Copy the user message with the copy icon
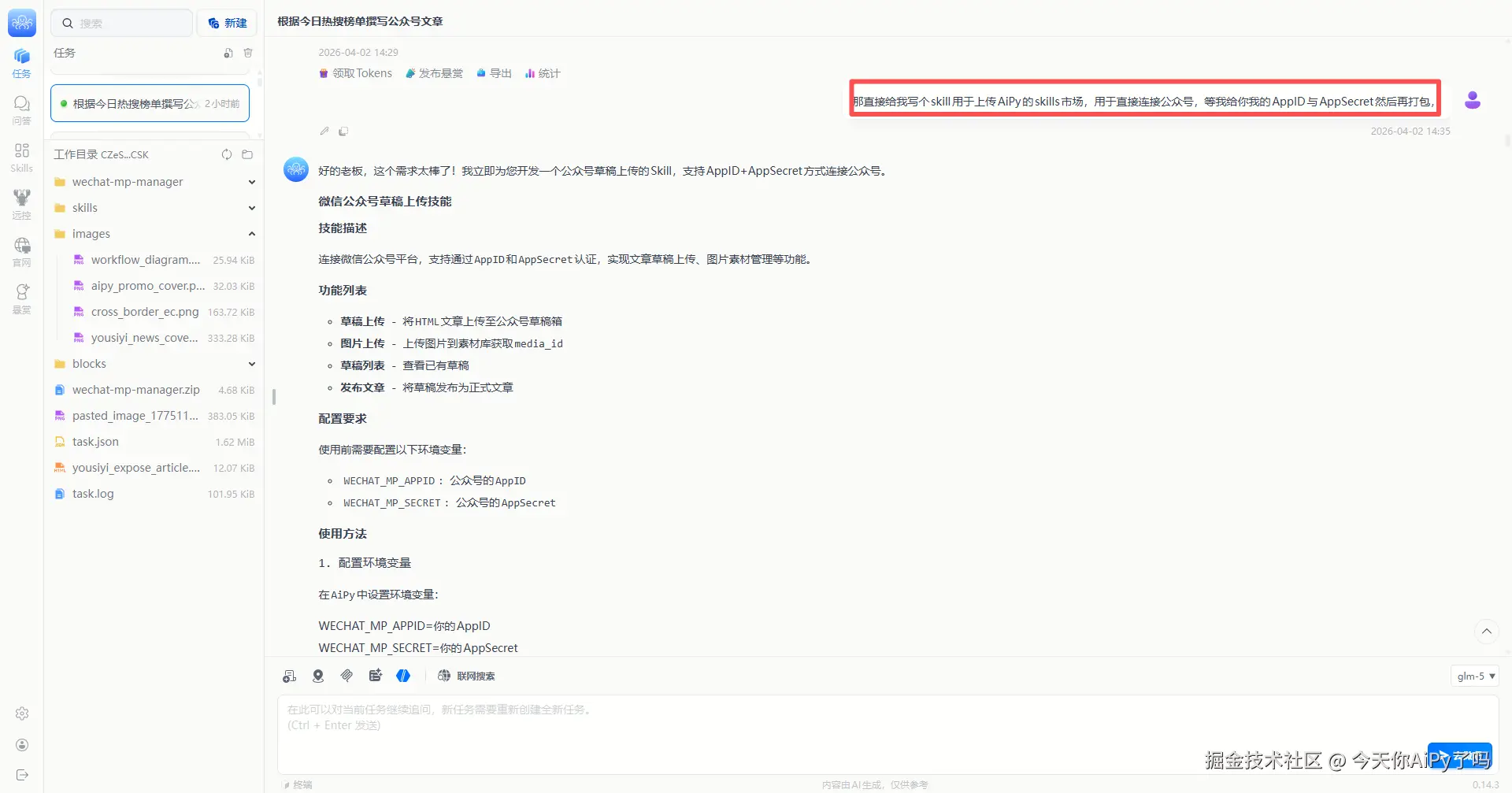 [343, 131]
